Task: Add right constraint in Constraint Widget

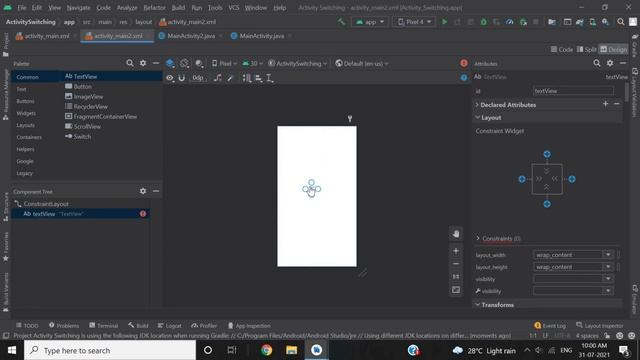Action: pyautogui.click(x=572, y=179)
